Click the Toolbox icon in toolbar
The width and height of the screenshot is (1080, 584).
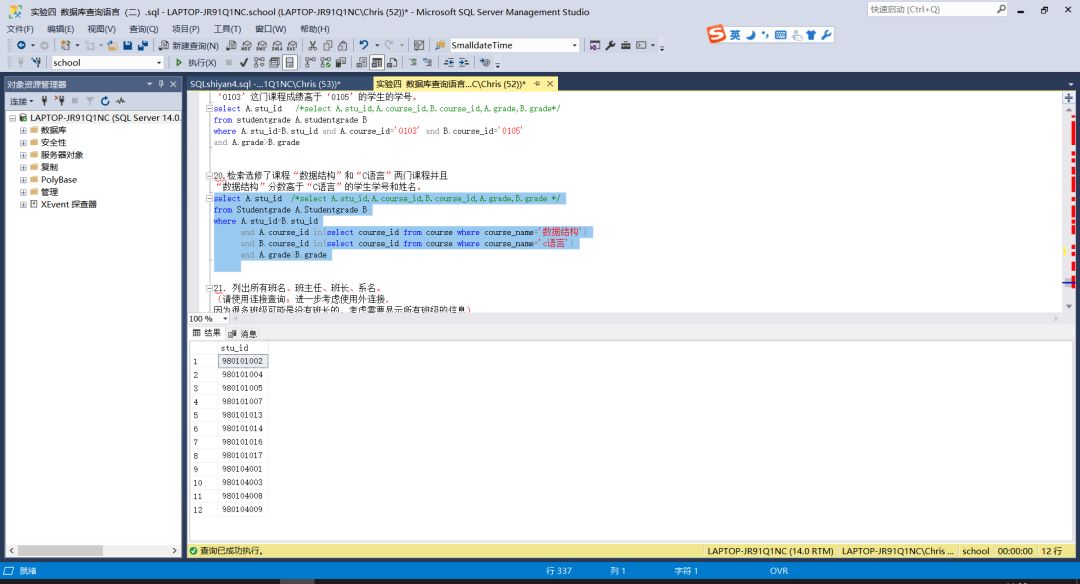625,45
